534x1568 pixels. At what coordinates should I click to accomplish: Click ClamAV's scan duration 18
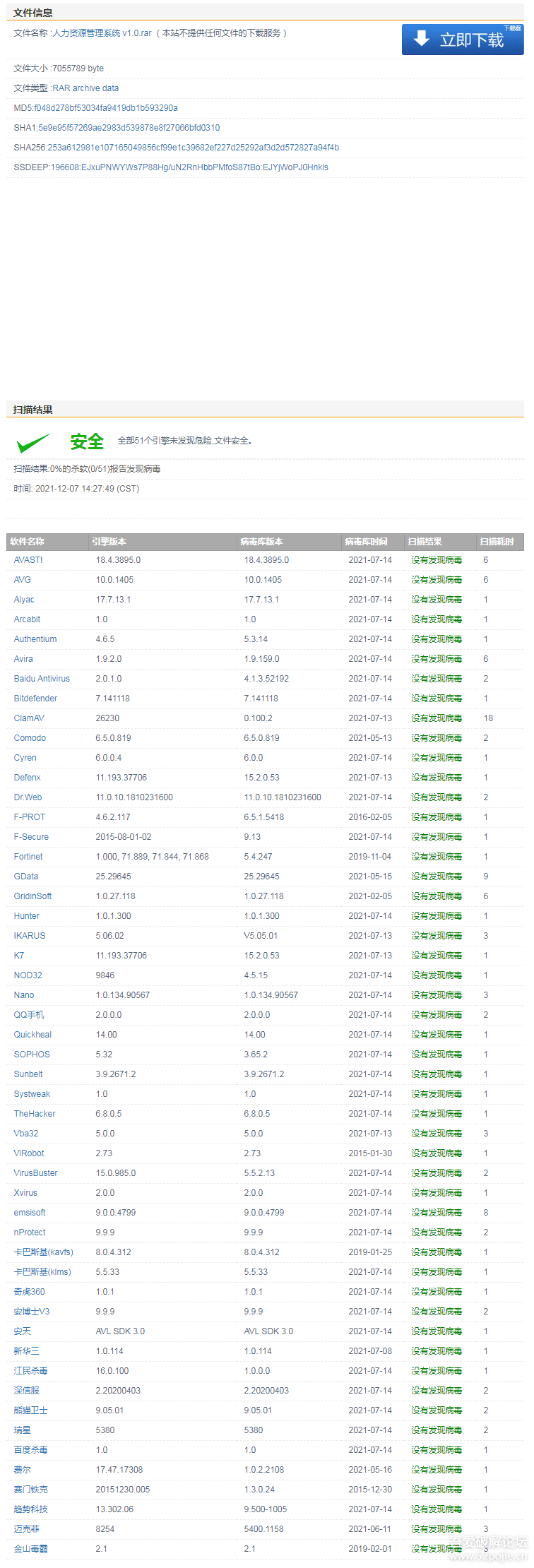(488, 718)
